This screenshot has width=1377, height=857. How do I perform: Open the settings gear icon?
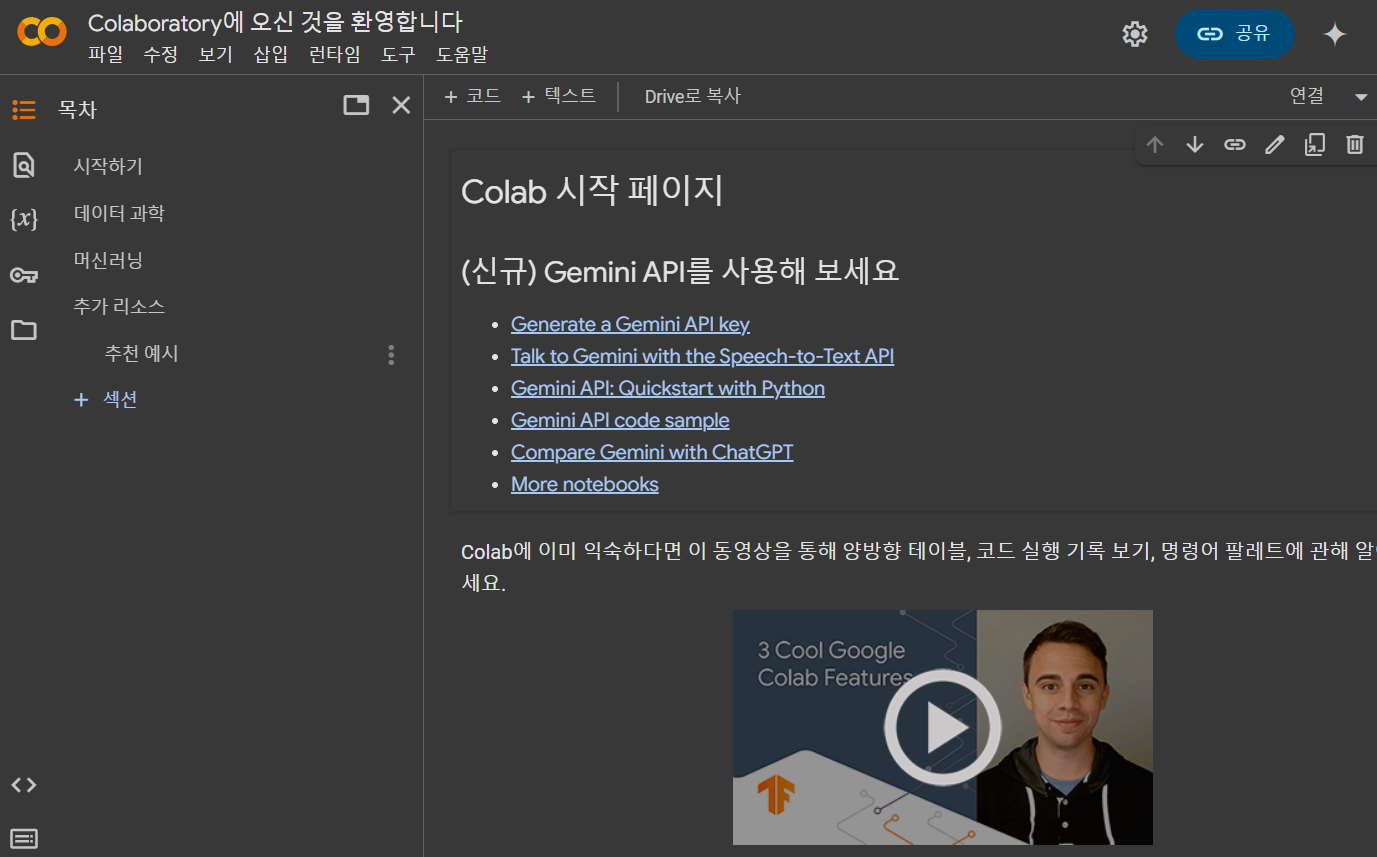[x=1135, y=34]
